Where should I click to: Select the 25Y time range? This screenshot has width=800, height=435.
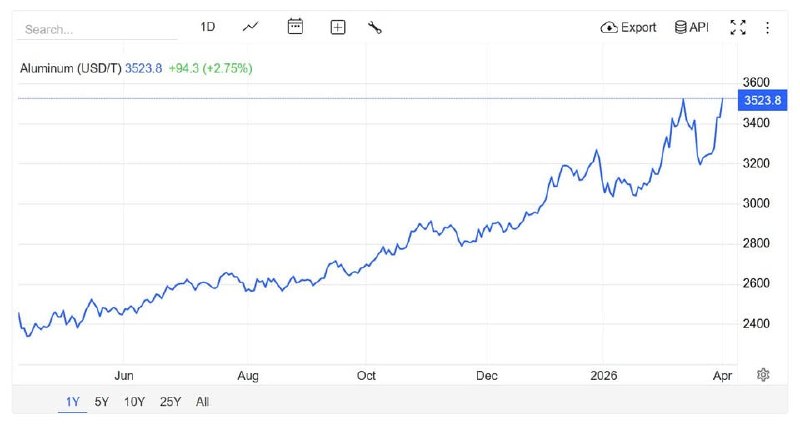point(170,402)
